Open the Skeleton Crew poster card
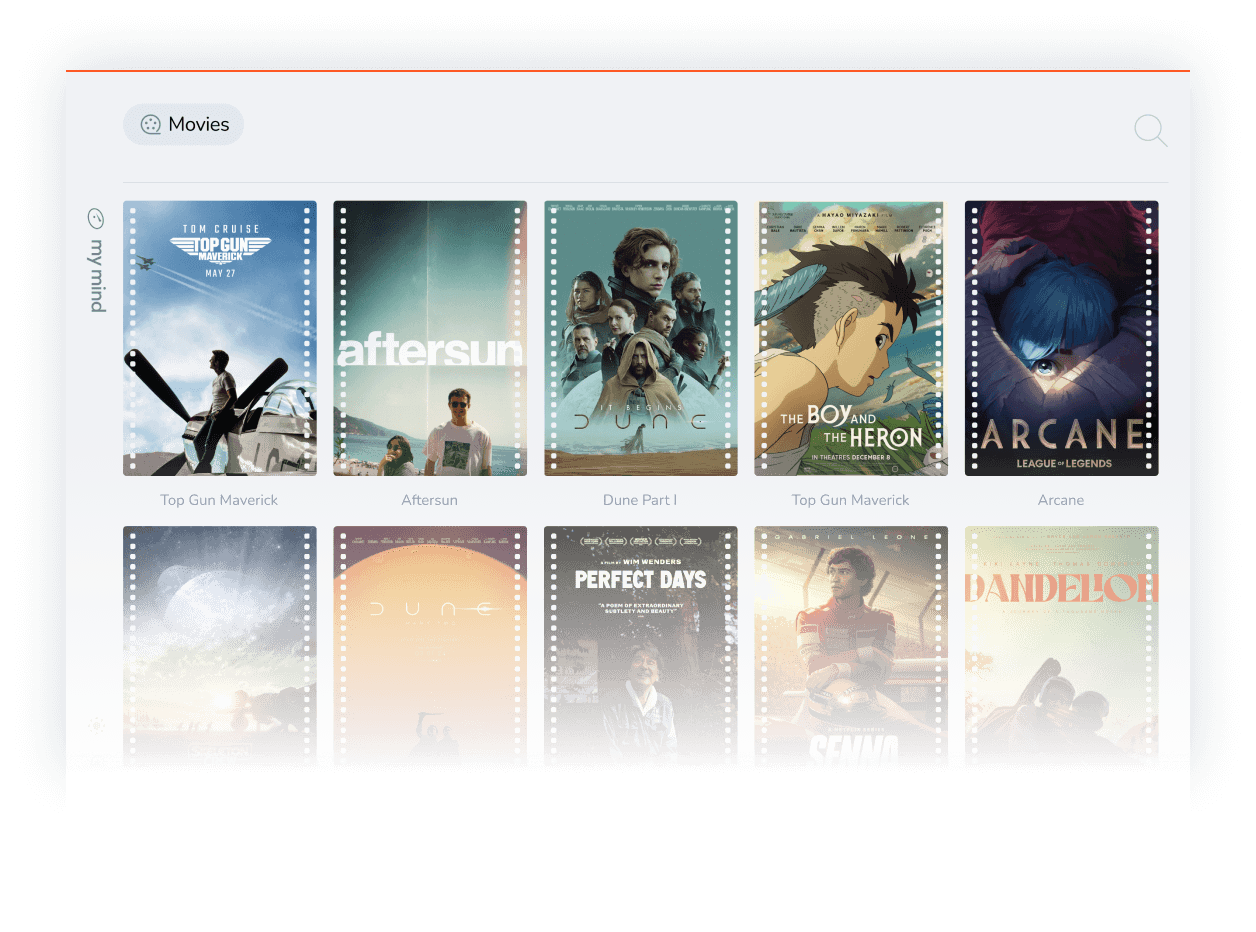The width and height of the screenshot is (1256, 932). pos(219,645)
